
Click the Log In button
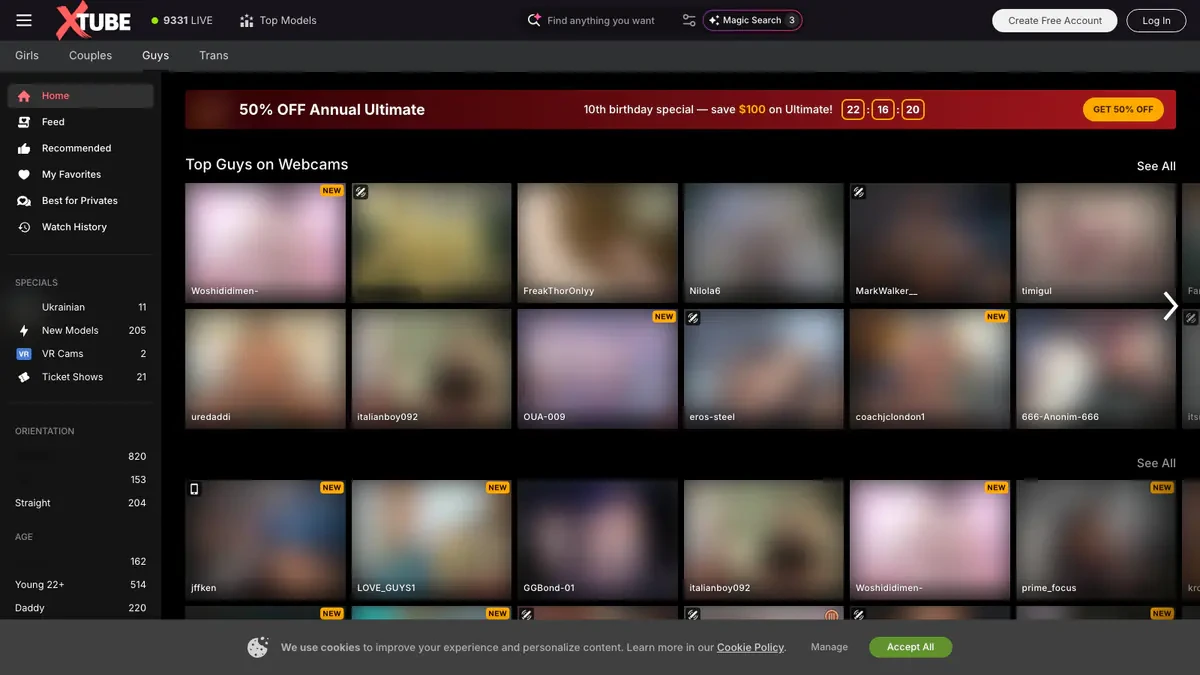point(1156,20)
